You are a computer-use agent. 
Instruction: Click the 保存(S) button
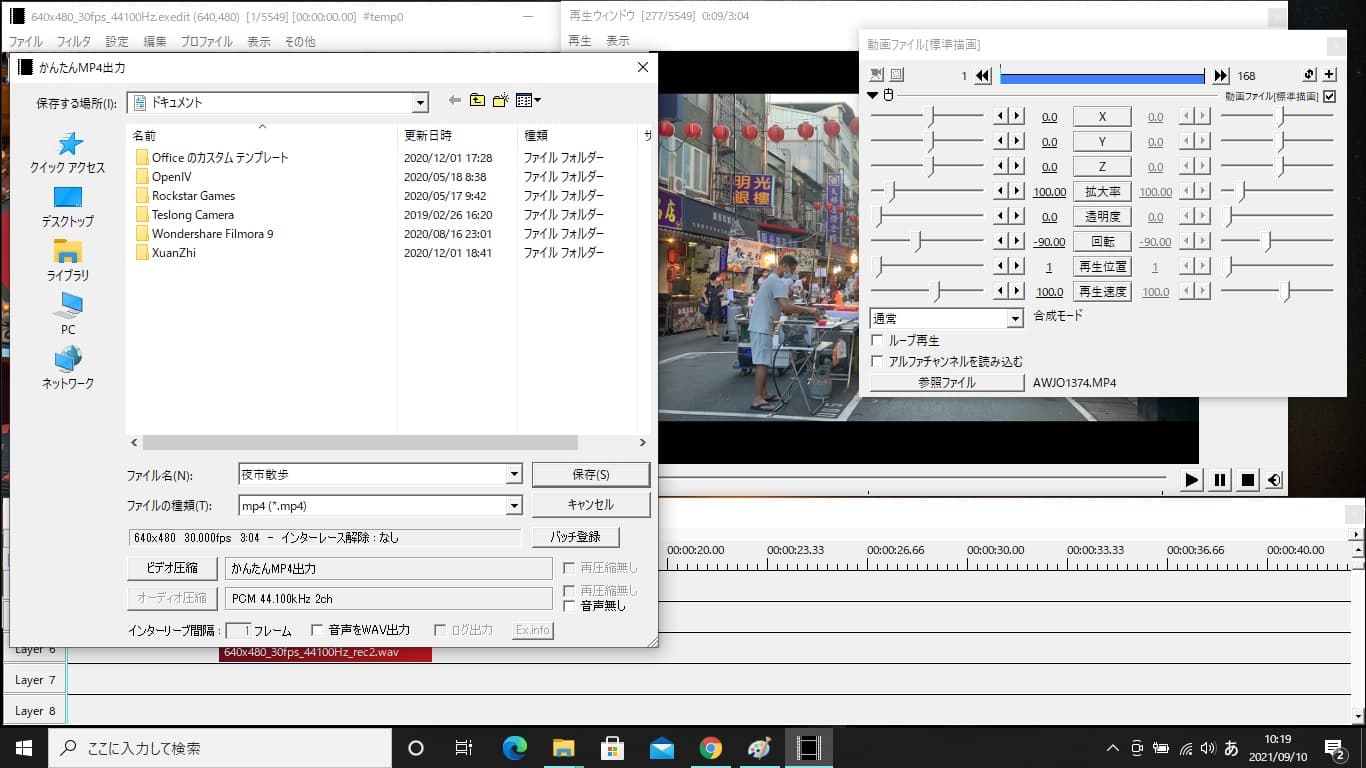tap(590, 474)
